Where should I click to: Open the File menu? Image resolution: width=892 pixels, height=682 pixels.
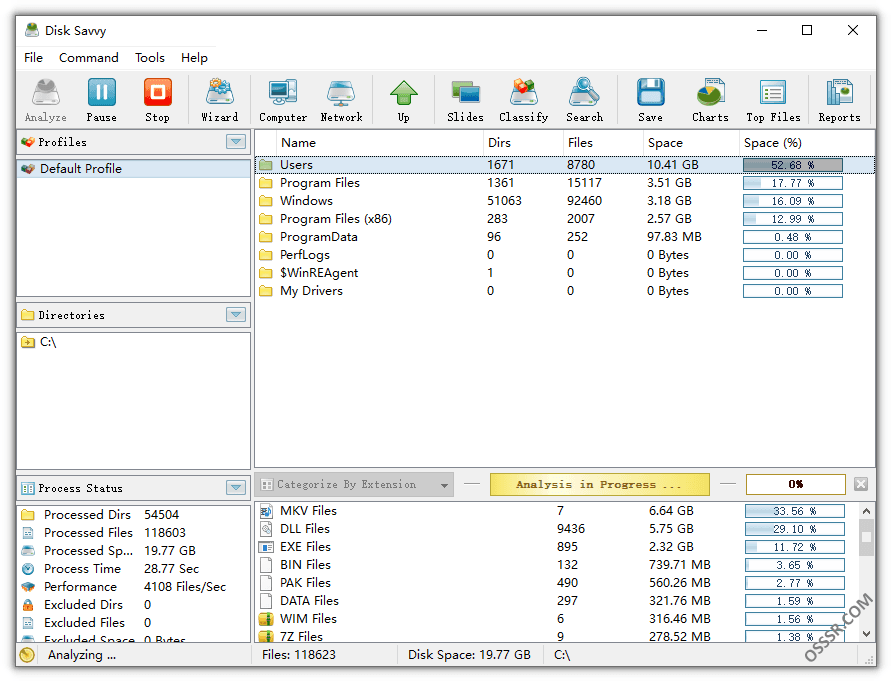tap(33, 57)
